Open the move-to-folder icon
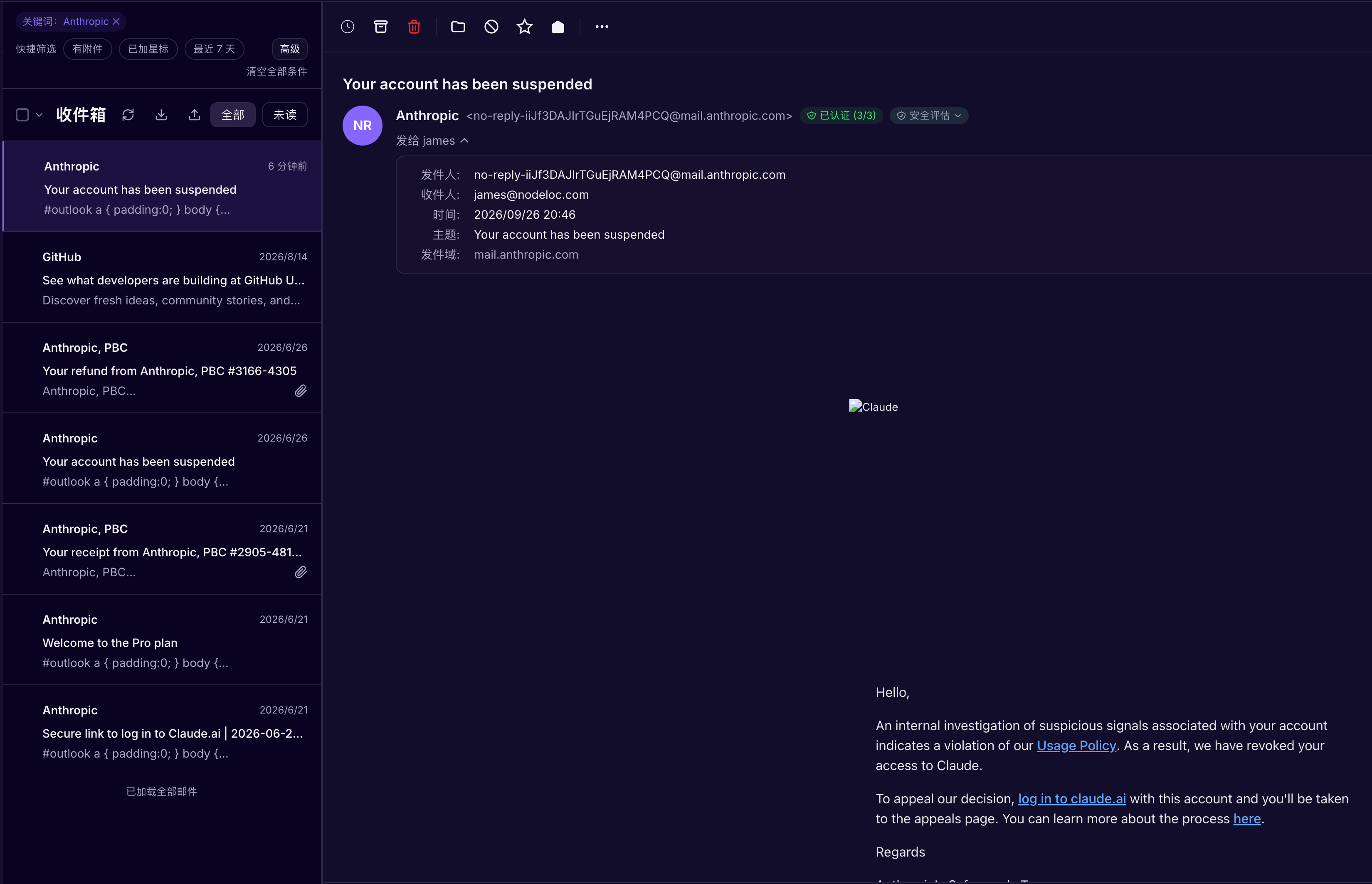Image resolution: width=1372 pixels, height=884 pixels. pos(458,27)
